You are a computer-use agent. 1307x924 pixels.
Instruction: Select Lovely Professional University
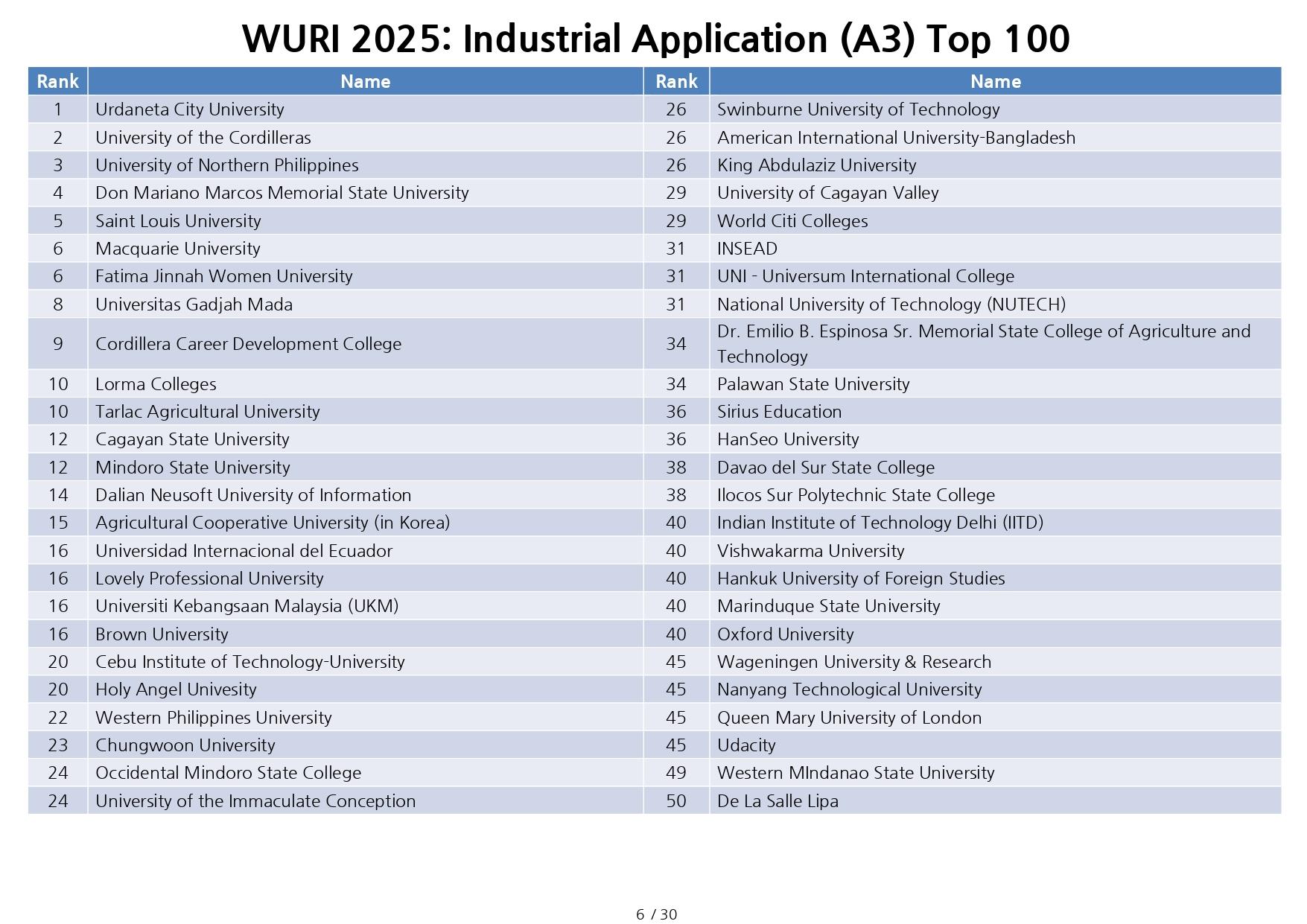pos(209,579)
